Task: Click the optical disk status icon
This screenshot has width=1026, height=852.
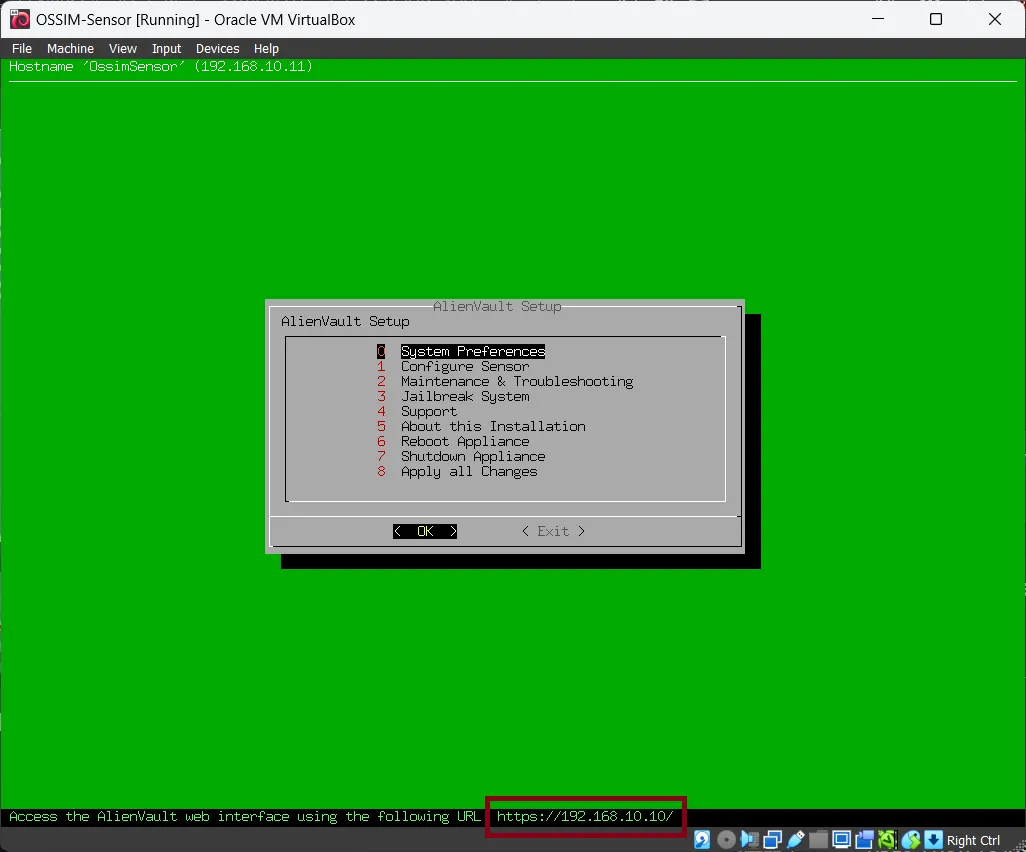Action: [727, 840]
